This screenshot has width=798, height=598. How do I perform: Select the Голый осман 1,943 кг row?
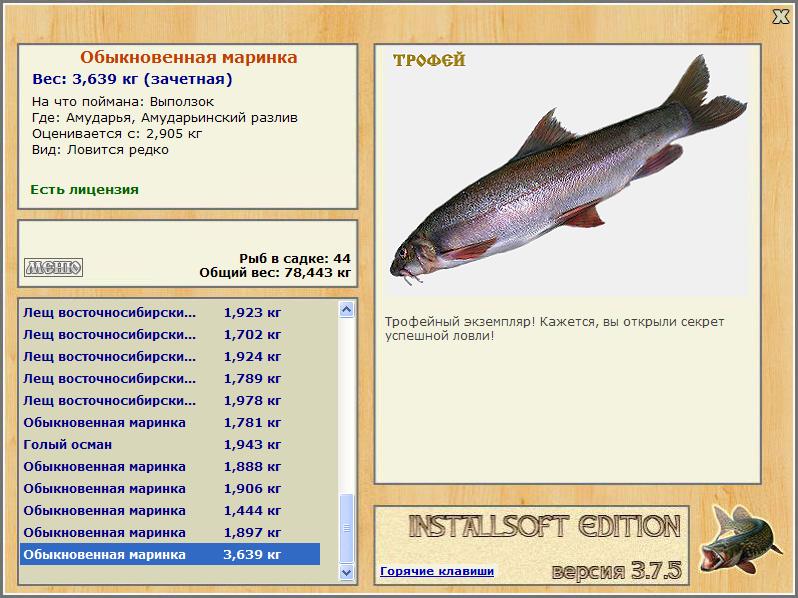tap(170, 444)
